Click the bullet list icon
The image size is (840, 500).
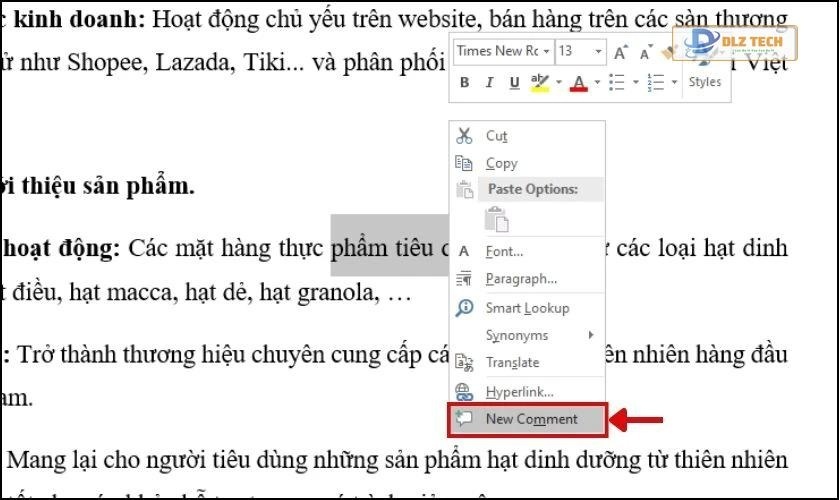tap(616, 83)
